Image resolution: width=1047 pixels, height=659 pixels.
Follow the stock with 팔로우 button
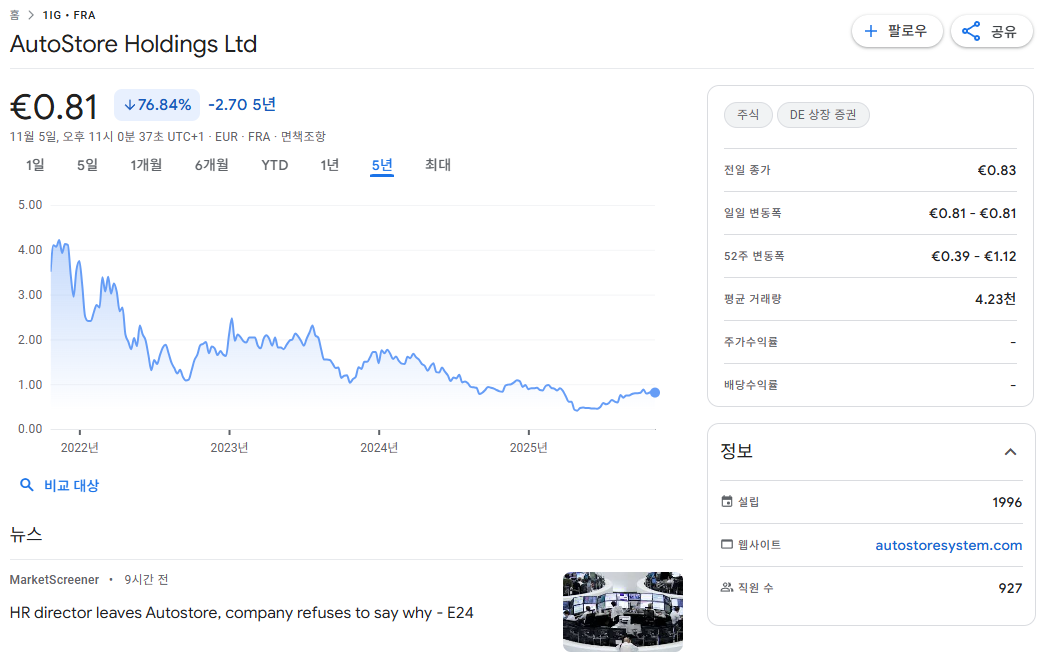[x=897, y=31]
